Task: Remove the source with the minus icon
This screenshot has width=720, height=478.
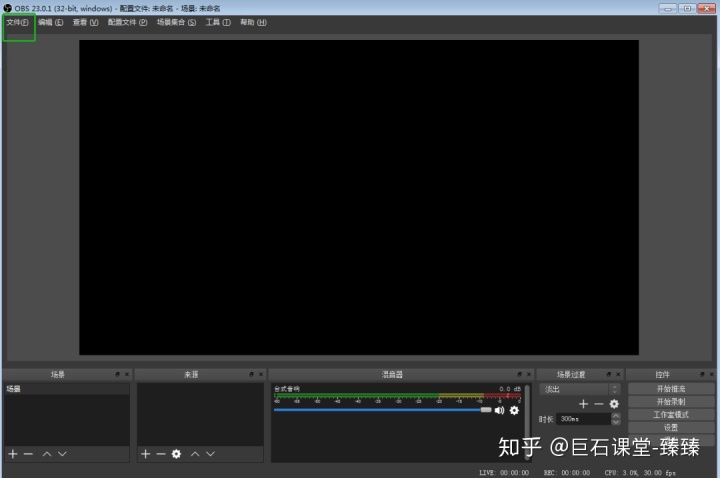Action: [161, 454]
